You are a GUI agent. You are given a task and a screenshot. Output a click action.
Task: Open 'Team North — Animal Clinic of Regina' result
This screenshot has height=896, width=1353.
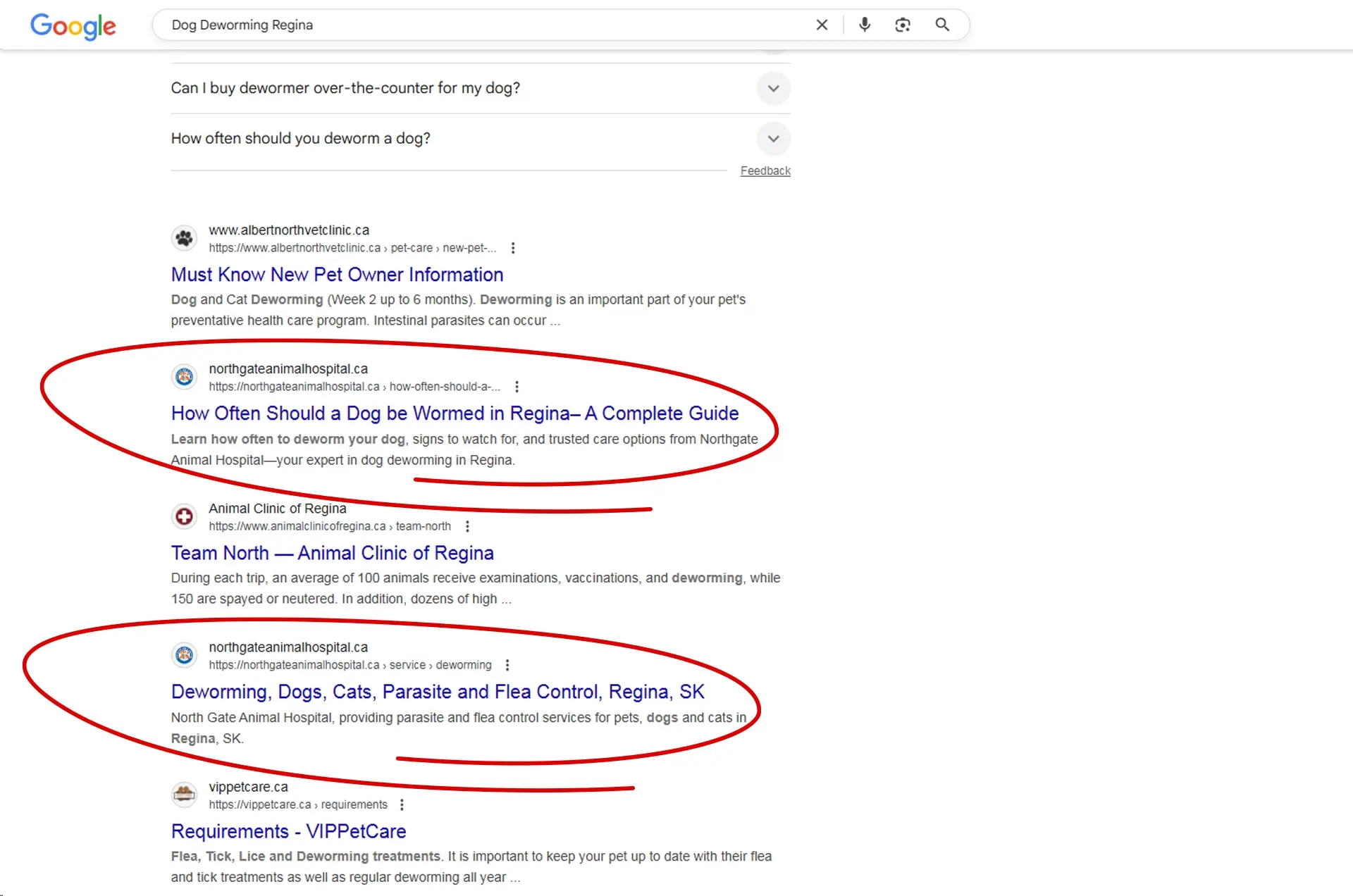pyautogui.click(x=333, y=553)
